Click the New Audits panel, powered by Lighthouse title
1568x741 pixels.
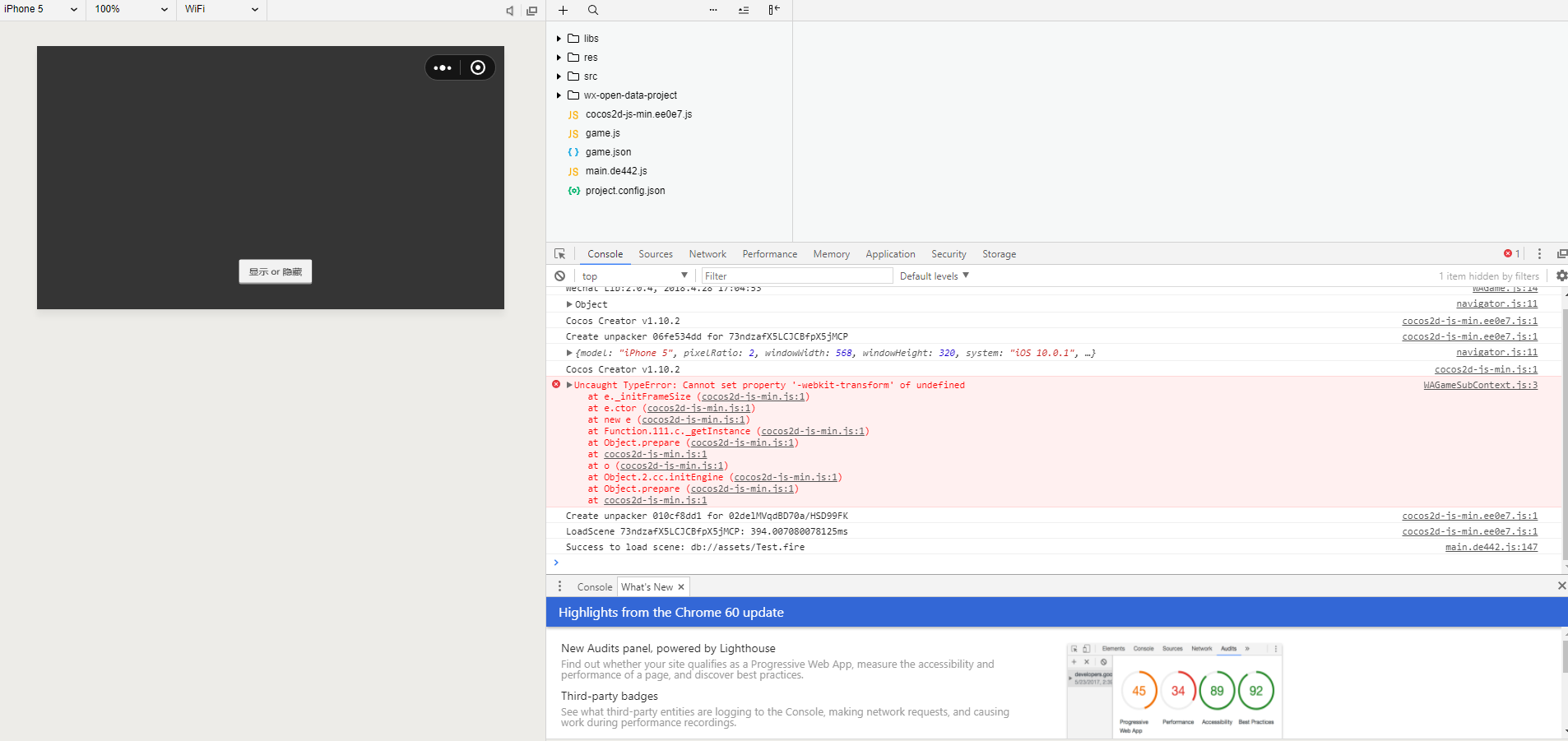coord(668,648)
